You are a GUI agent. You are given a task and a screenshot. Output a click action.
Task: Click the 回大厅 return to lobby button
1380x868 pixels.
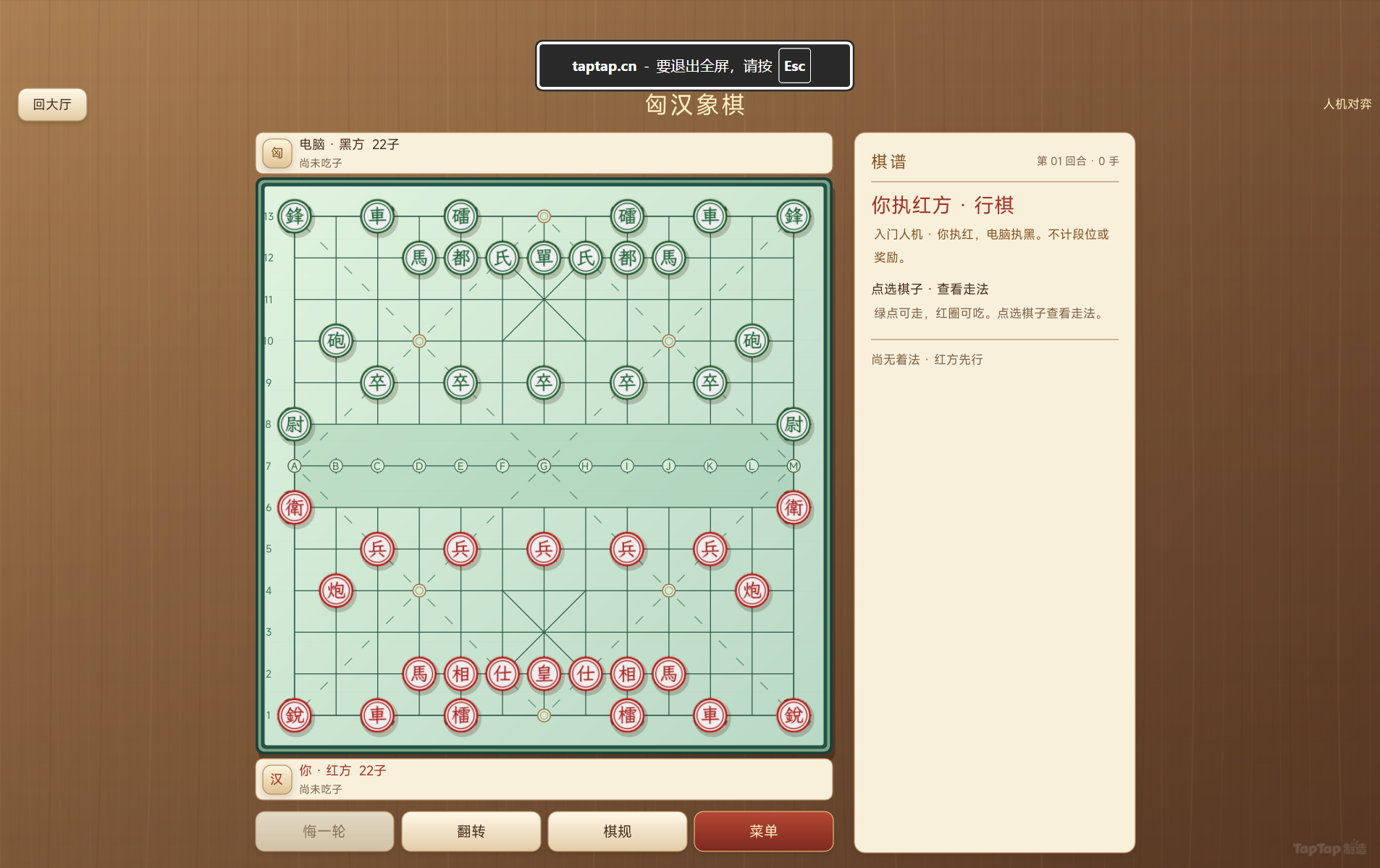[x=52, y=104]
